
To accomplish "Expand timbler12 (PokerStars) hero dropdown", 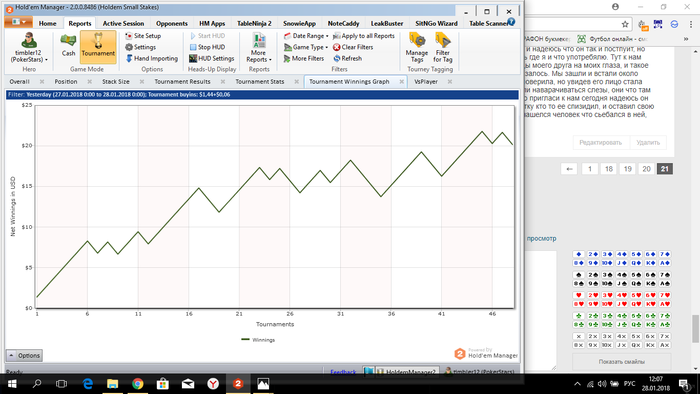I will pos(29,47).
